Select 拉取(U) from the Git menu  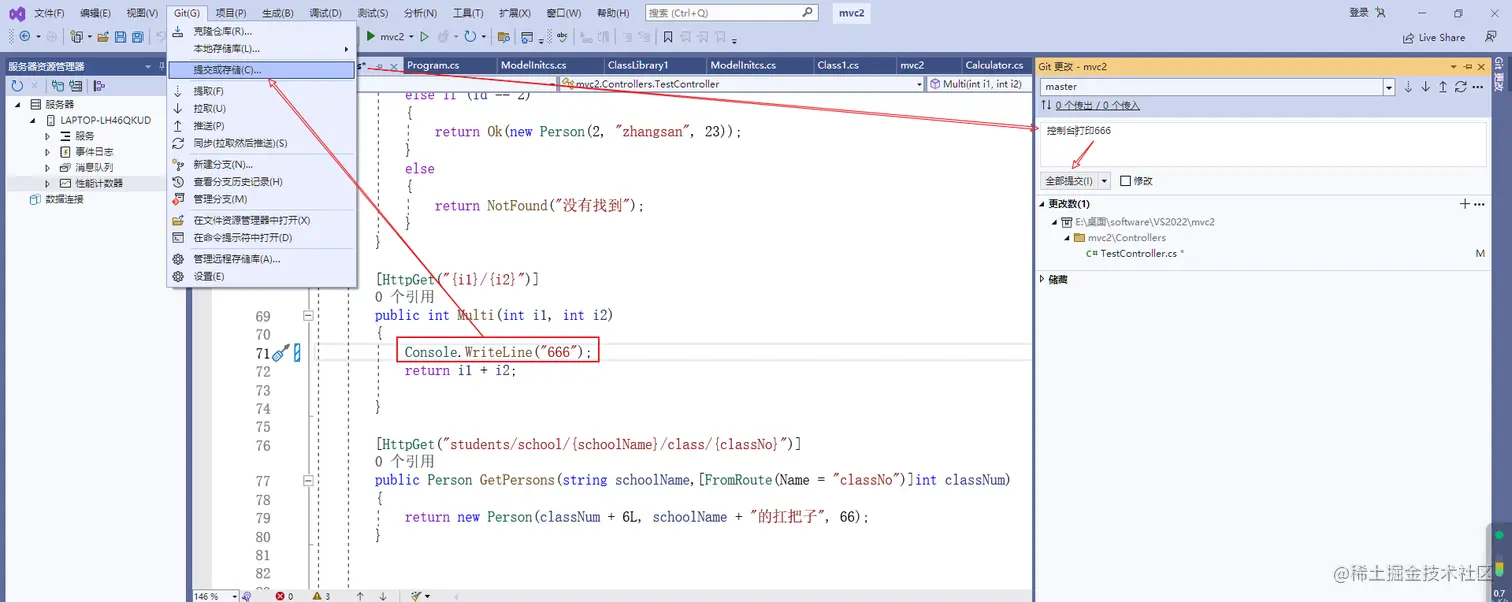(x=261, y=108)
